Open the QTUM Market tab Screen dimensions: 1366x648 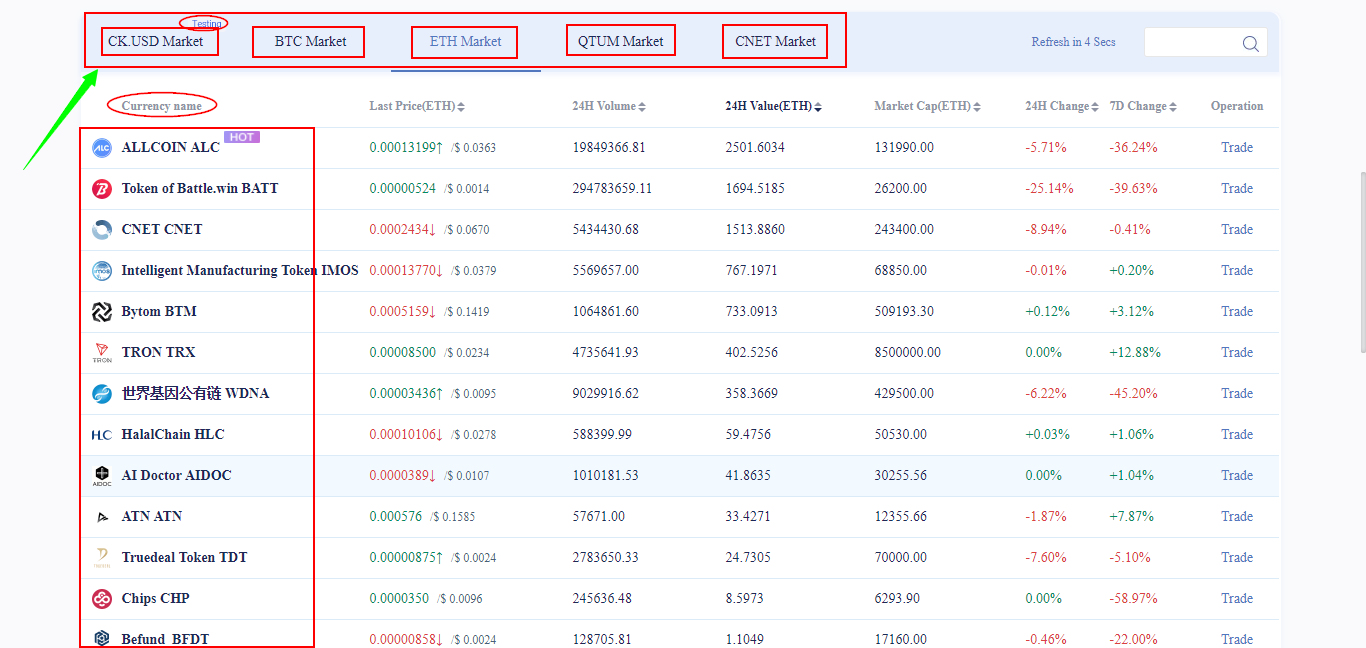point(621,41)
